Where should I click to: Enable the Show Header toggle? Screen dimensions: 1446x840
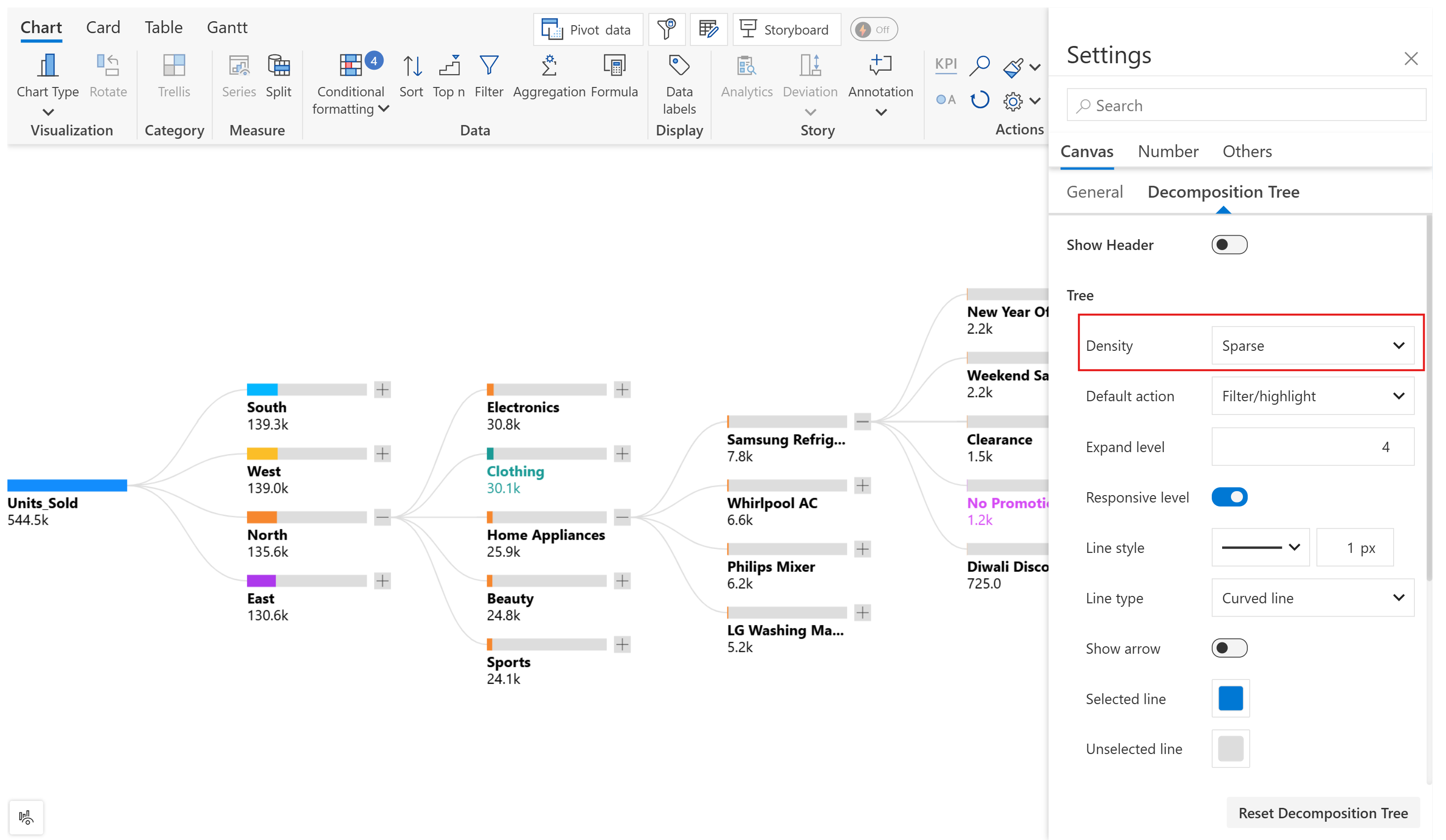[1229, 245]
